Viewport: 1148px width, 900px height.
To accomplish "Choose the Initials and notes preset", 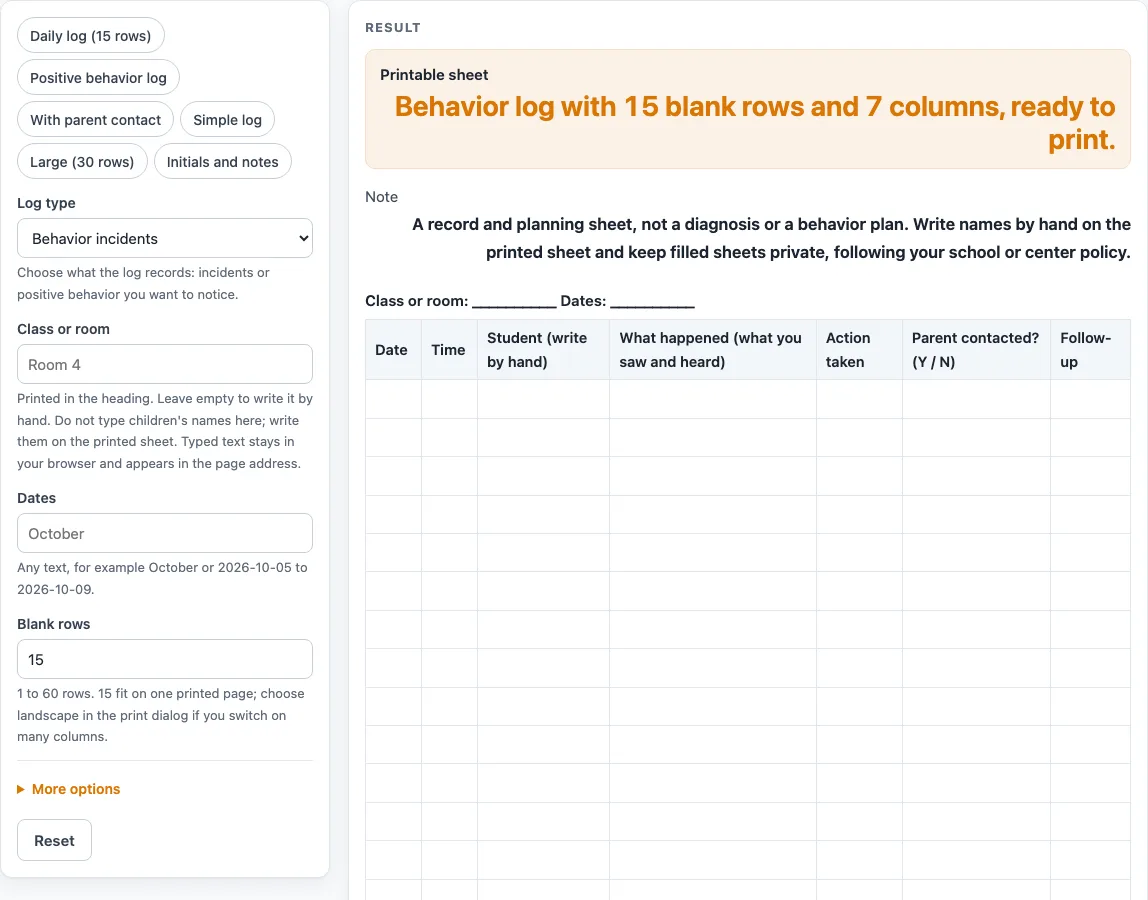I will (x=223, y=162).
